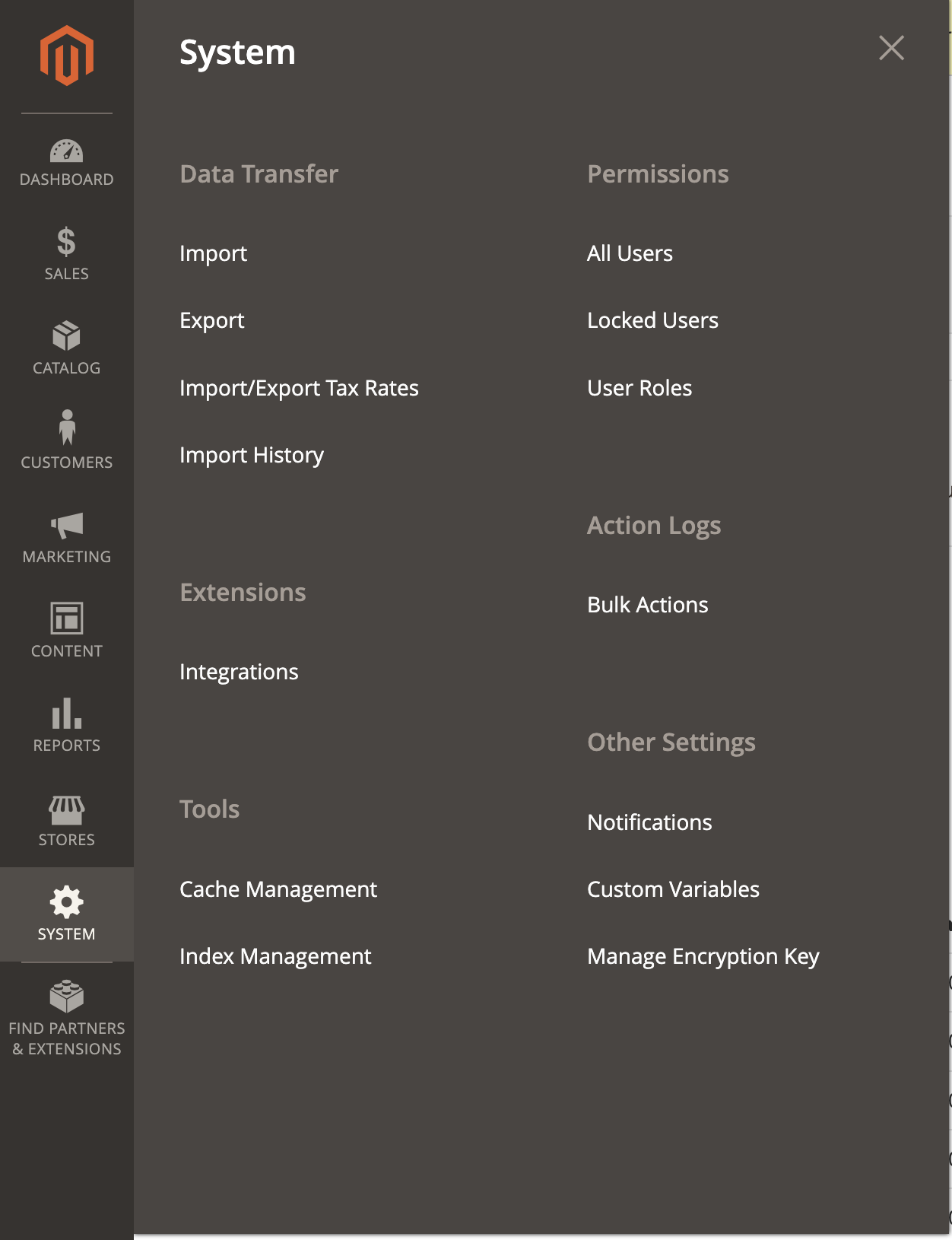Select Import under Data Transfer

click(214, 253)
